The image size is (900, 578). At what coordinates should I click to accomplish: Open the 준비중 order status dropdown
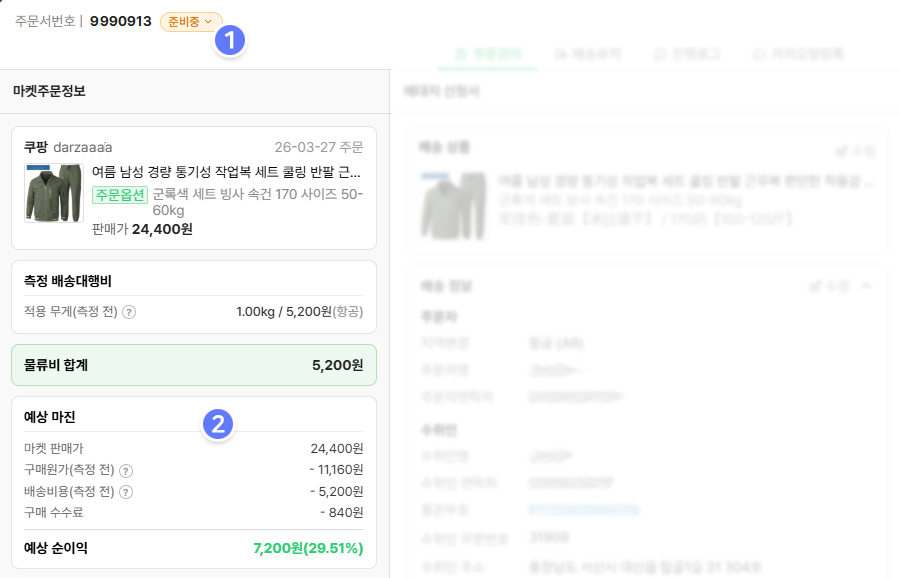point(191,21)
